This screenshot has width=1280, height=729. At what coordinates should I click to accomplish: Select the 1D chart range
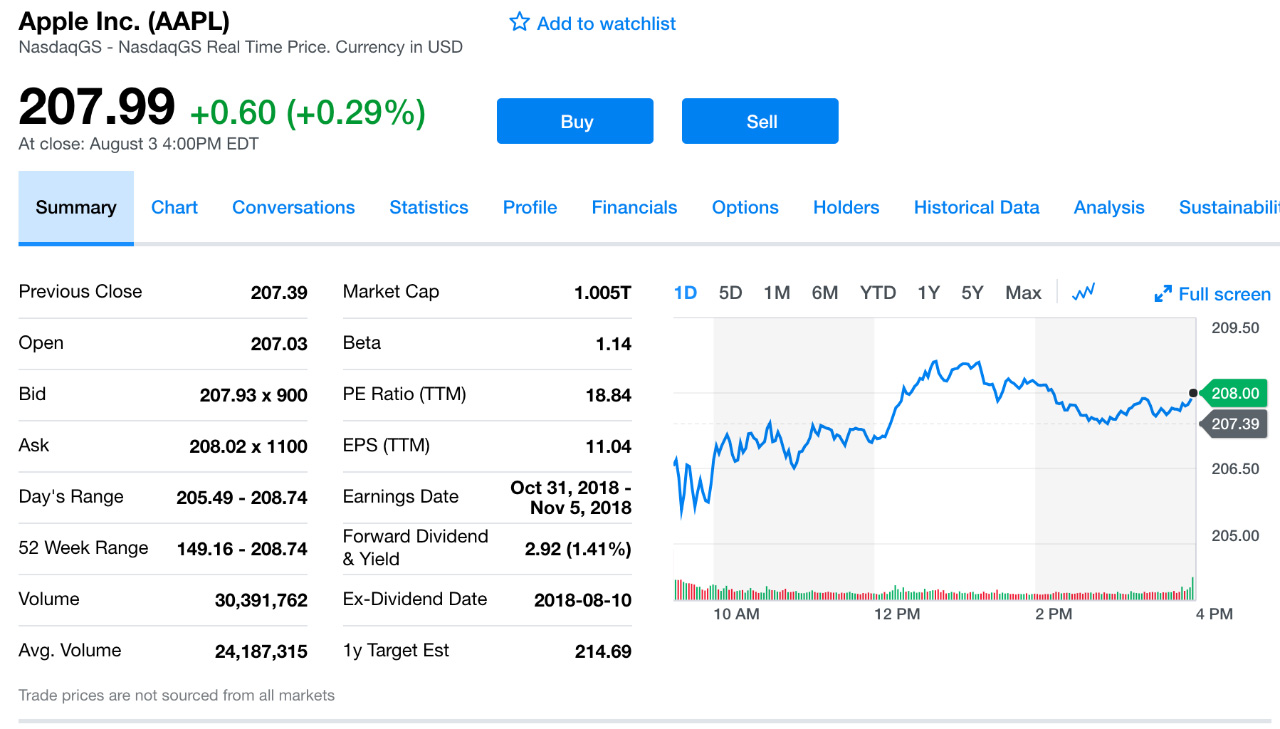[685, 293]
